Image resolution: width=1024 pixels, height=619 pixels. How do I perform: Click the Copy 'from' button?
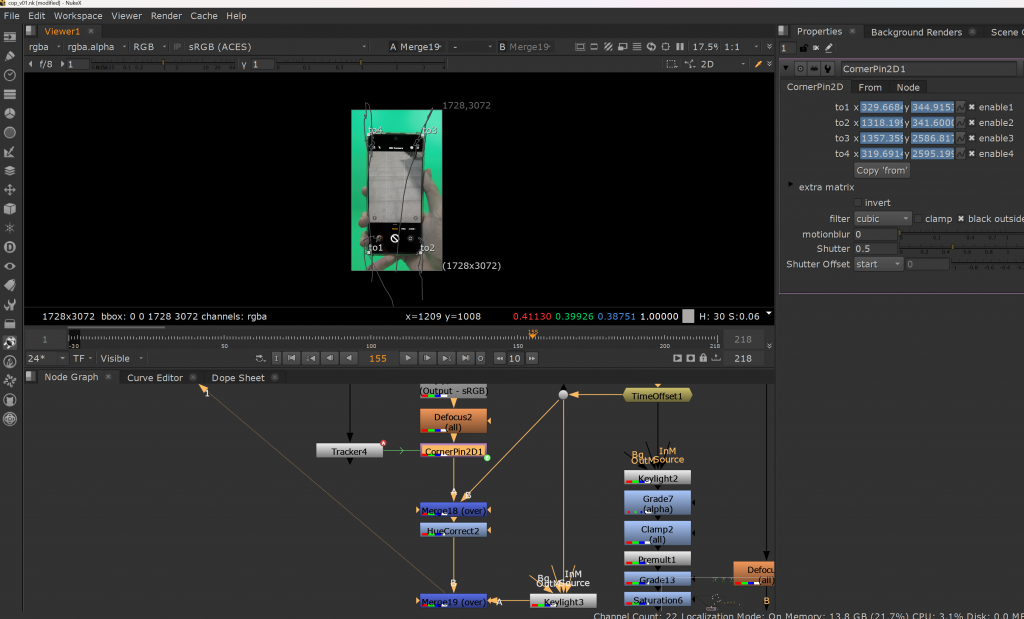coord(881,170)
